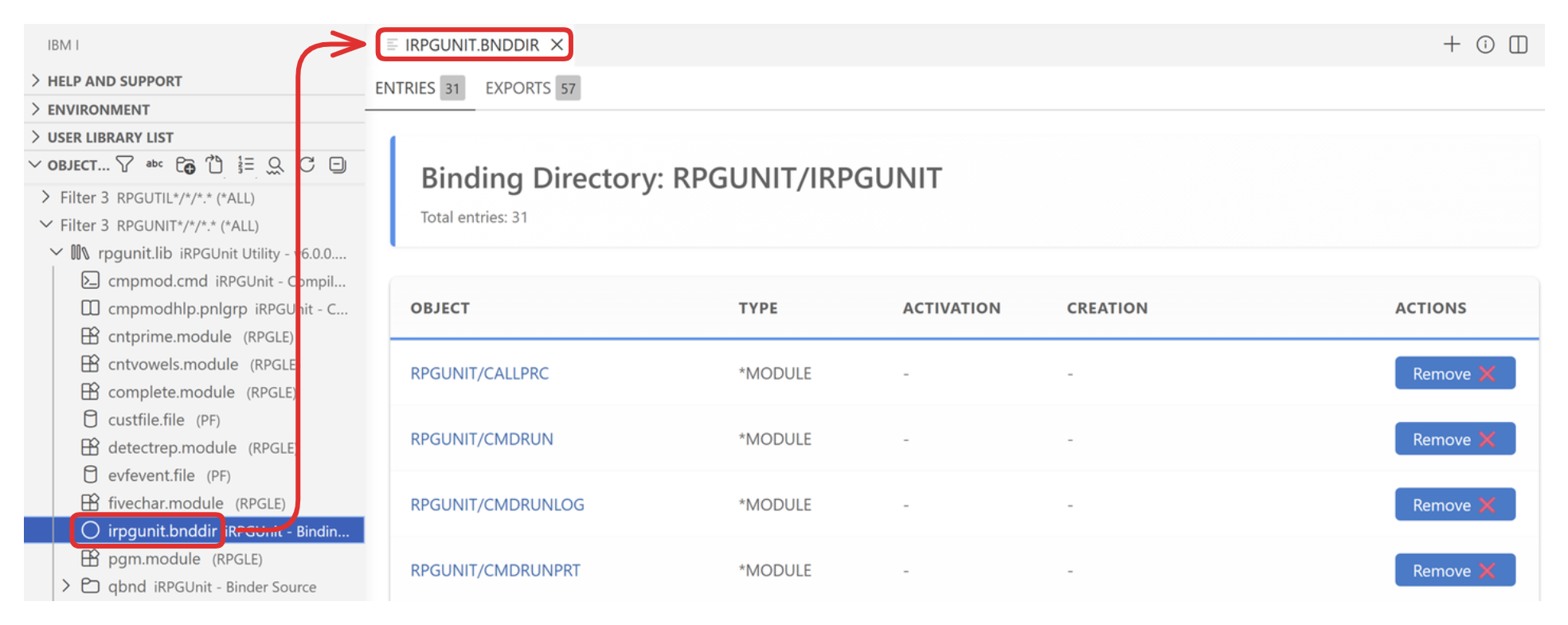
Task: Expand the Help and Support section
Action: click(35, 80)
